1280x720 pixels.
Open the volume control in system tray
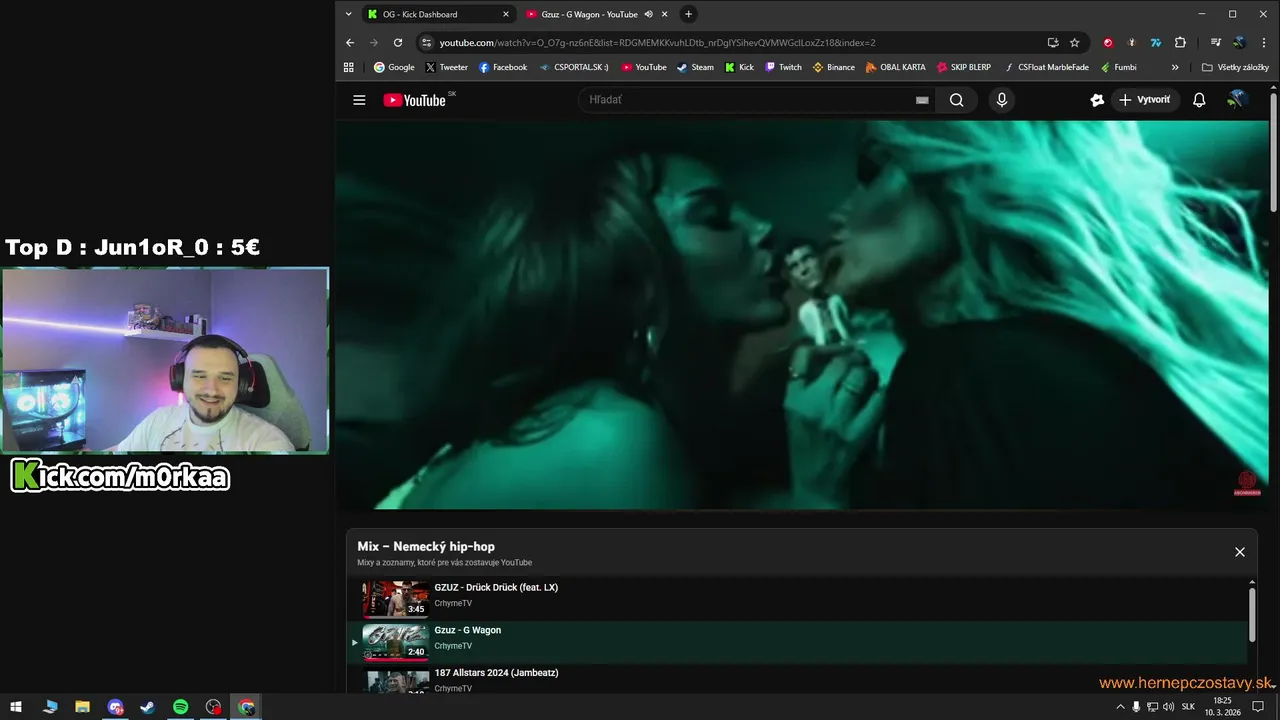click(x=1168, y=707)
